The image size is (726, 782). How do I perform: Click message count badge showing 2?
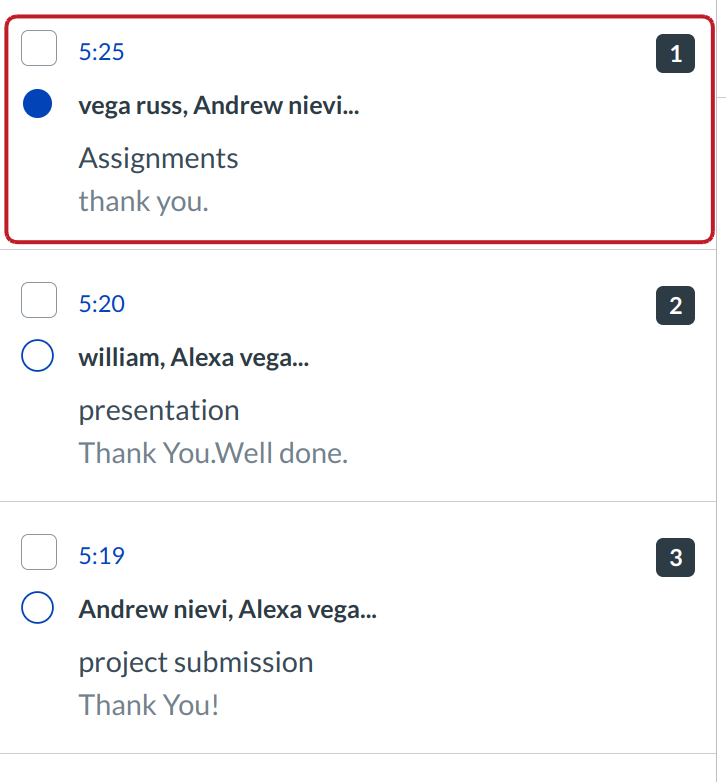675,306
